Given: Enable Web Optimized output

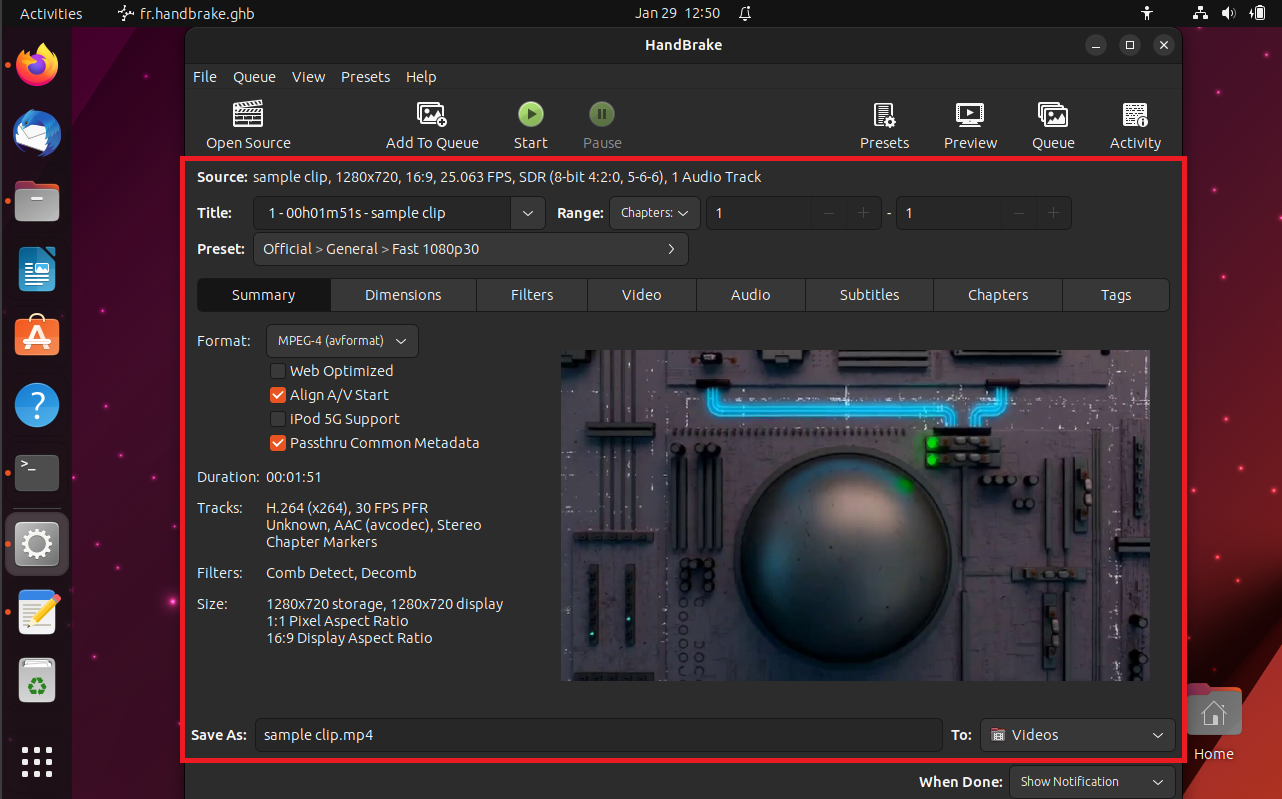Looking at the screenshot, I should (x=277, y=371).
